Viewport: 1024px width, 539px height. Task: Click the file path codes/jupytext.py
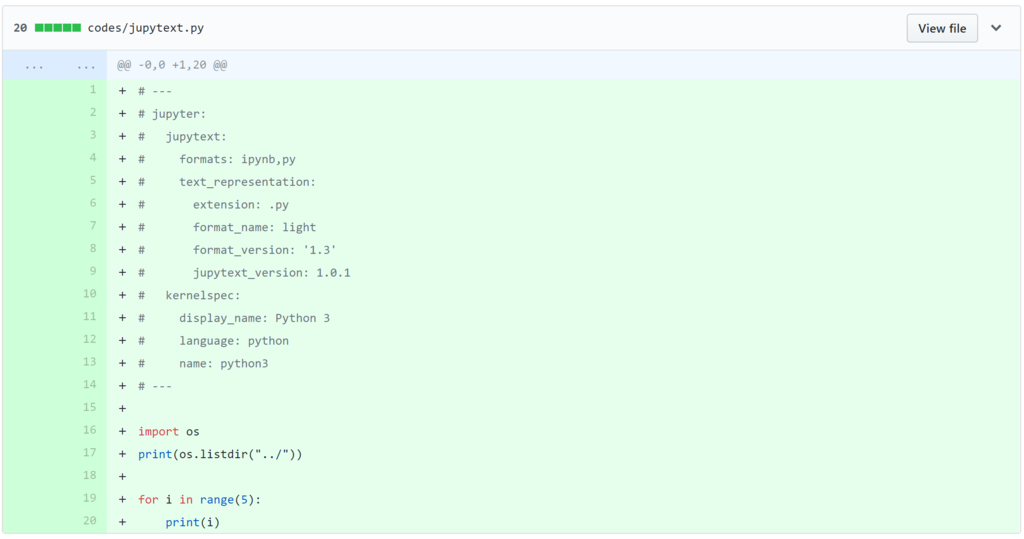pos(146,28)
